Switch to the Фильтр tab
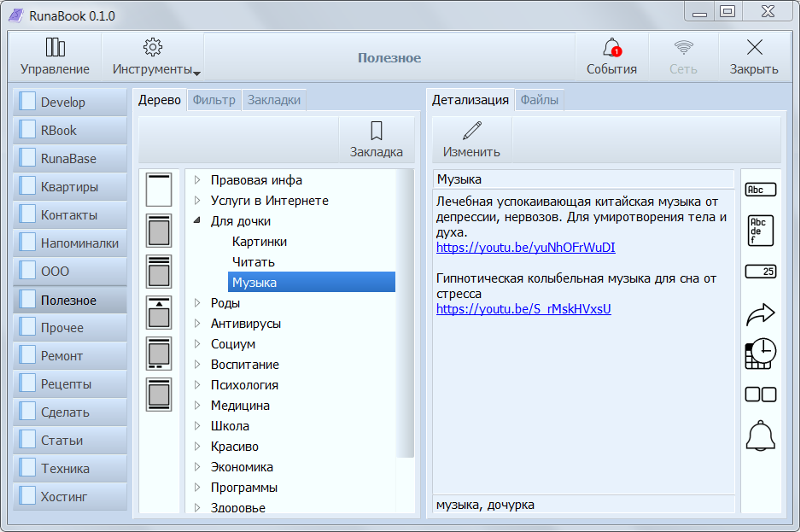 214,100
